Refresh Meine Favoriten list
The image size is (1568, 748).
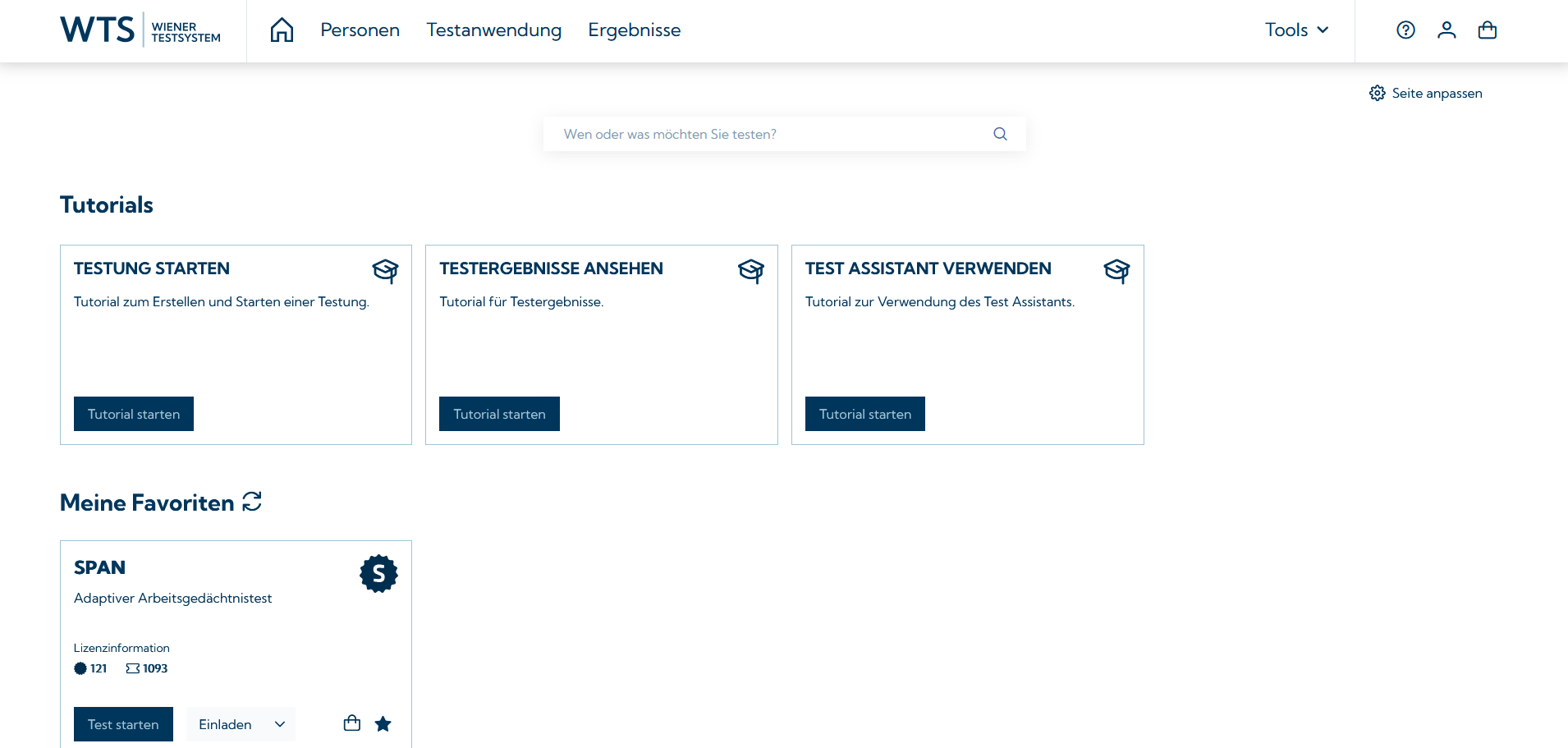[252, 502]
